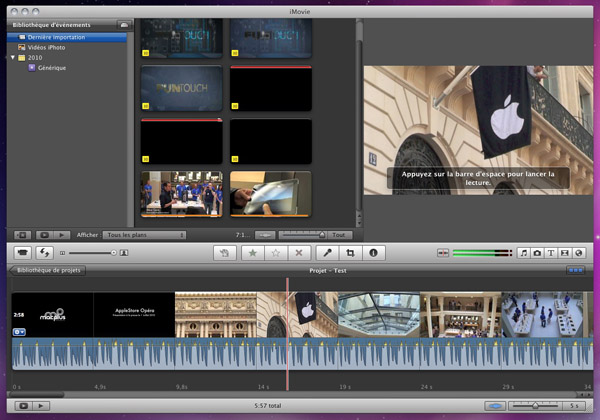Click the red playhead in the timeline
The image size is (600, 420).
[x=287, y=334]
